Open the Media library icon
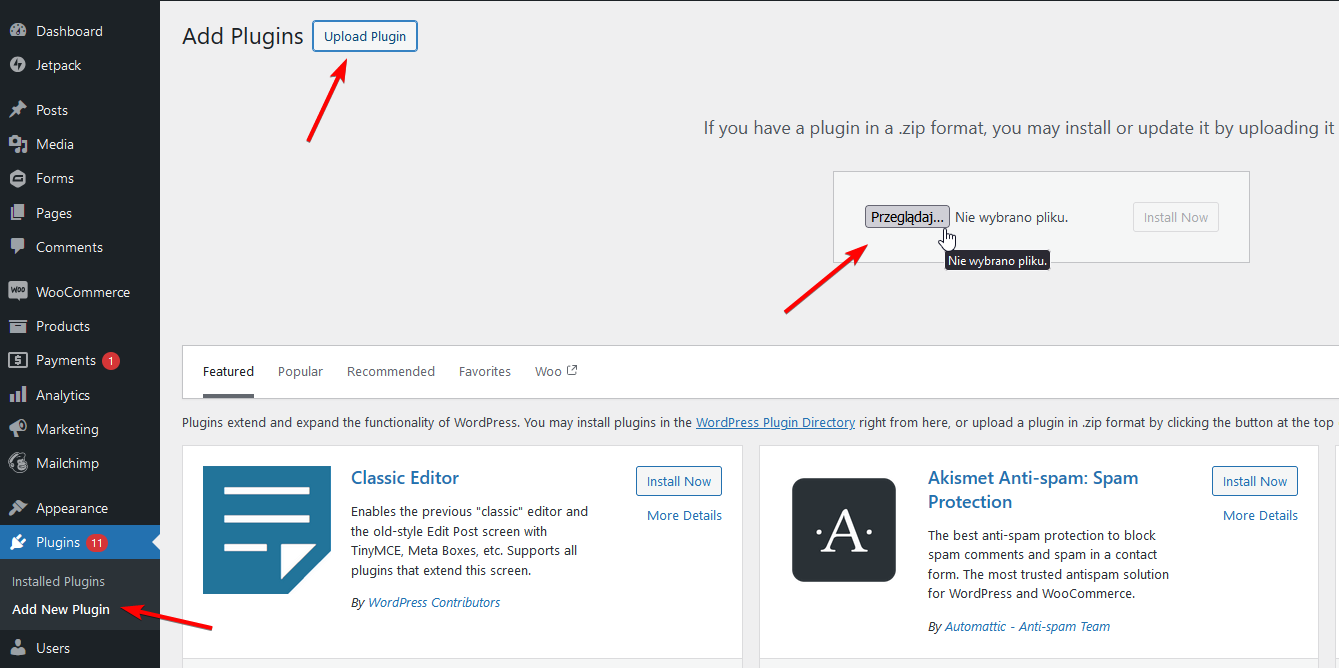 [18, 143]
